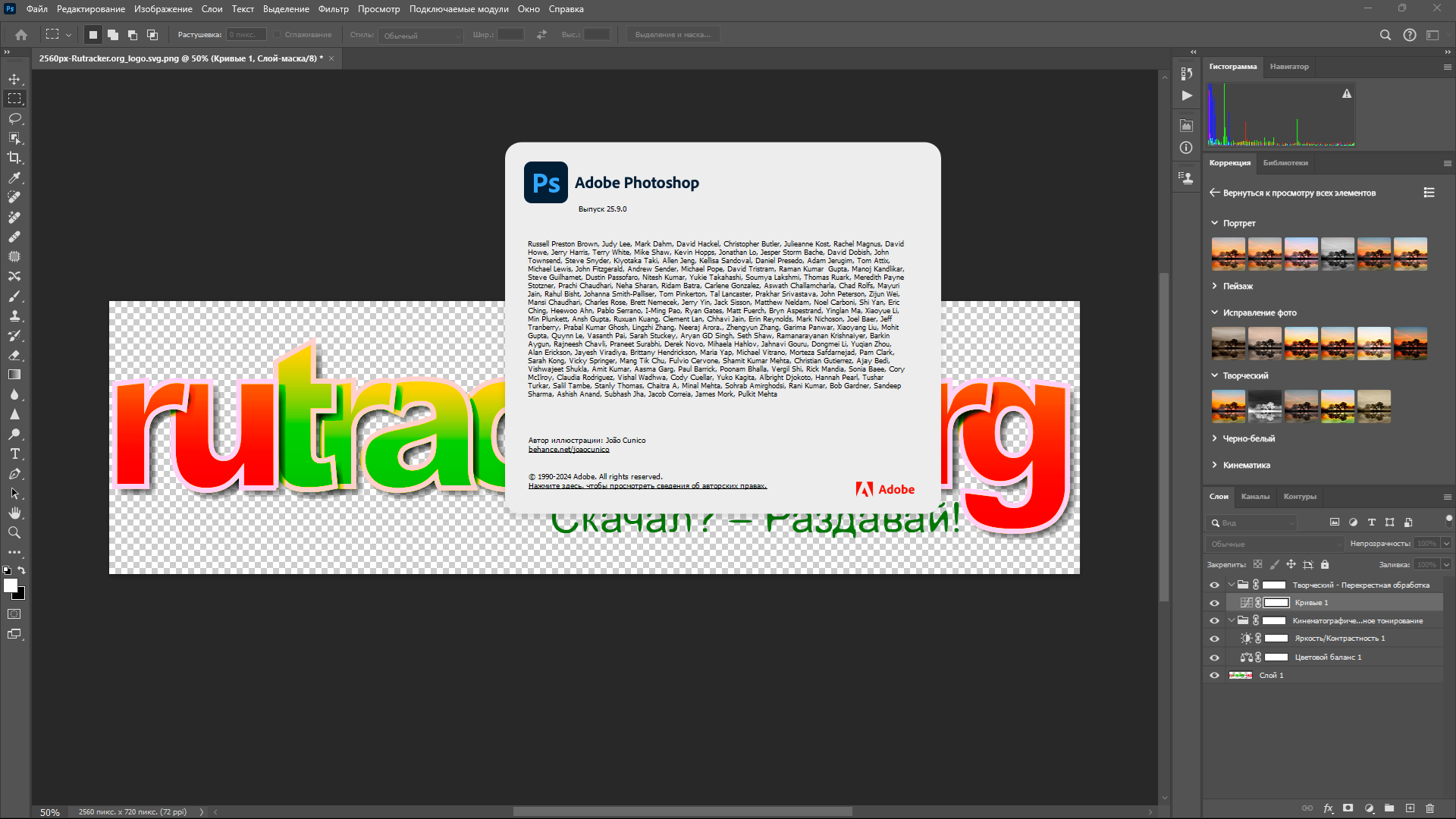This screenshot has width=1456, height=819.
Task: Select the Horizontal Type tool
Action: click(14, 453)
